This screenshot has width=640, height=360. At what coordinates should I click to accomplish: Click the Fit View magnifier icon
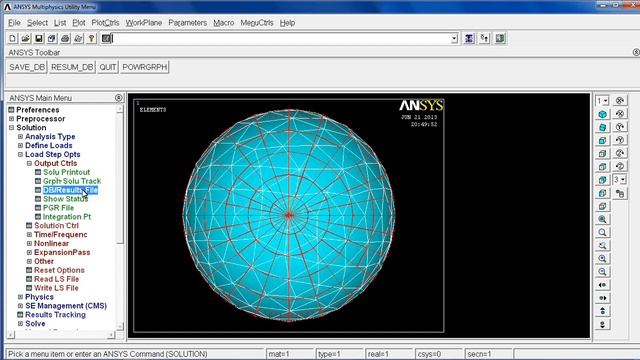602,219
